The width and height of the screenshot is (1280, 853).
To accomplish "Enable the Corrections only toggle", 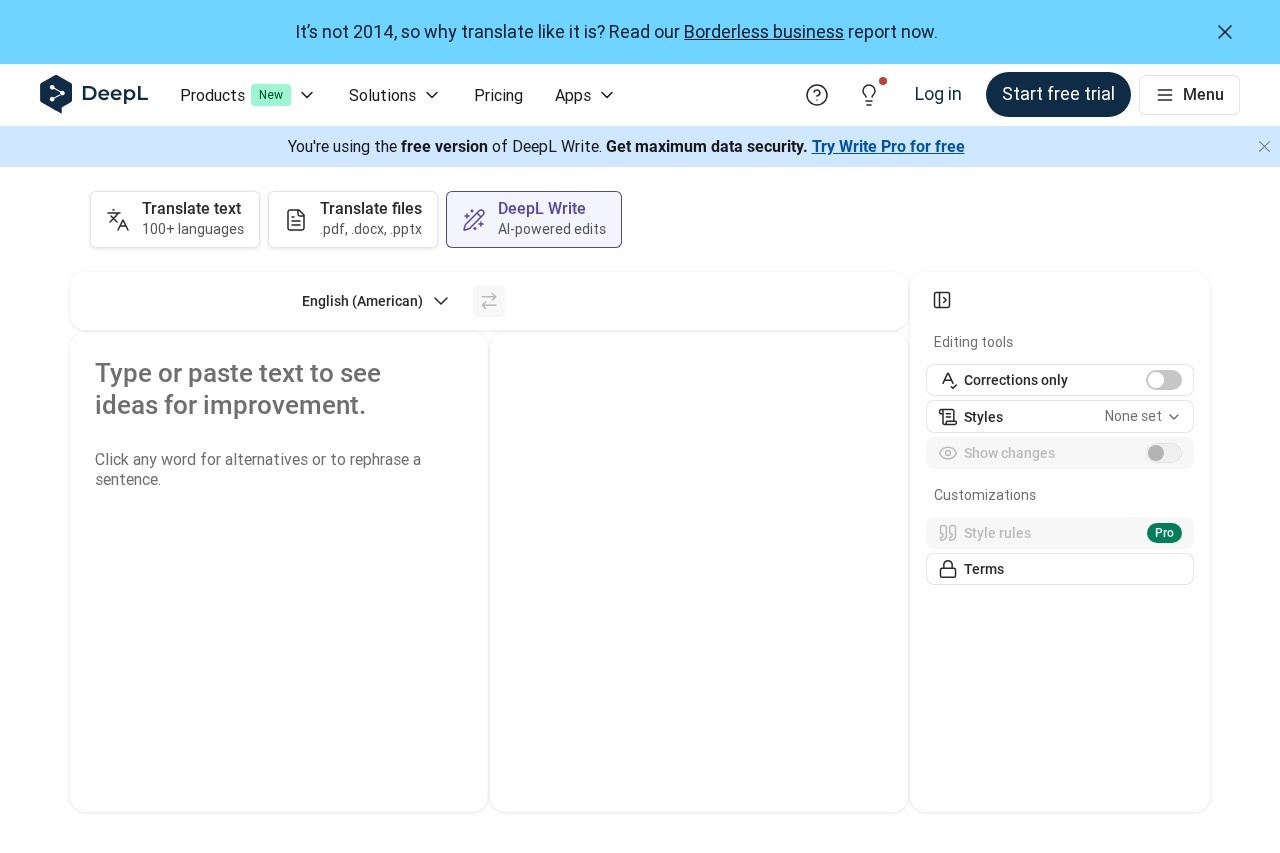I will click(x=1163, y=380).
